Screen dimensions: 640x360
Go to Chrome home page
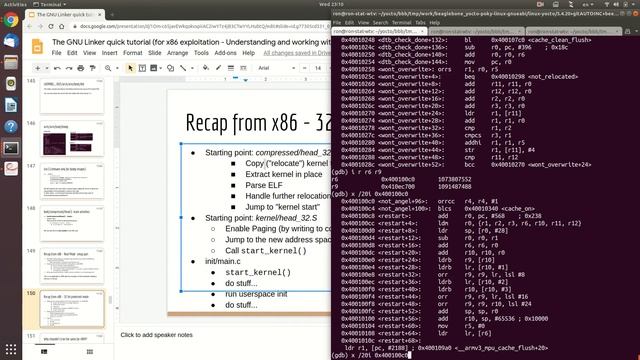click(62, 26)
